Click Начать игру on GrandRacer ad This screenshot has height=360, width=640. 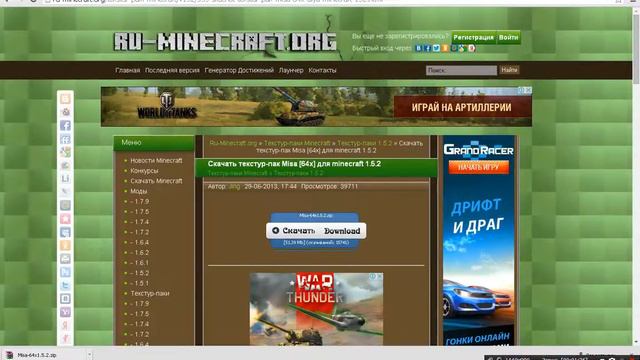click(x=478, y=167)
